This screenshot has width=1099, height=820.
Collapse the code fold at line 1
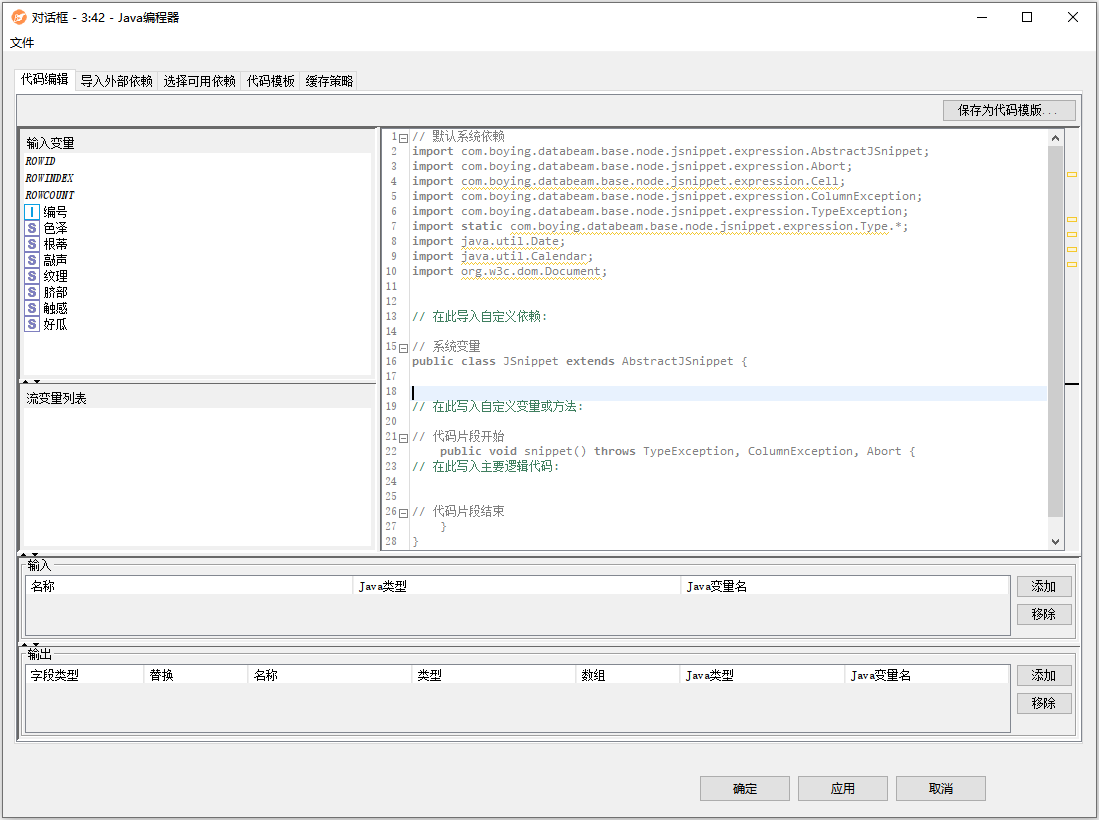[x=403, y=137]
